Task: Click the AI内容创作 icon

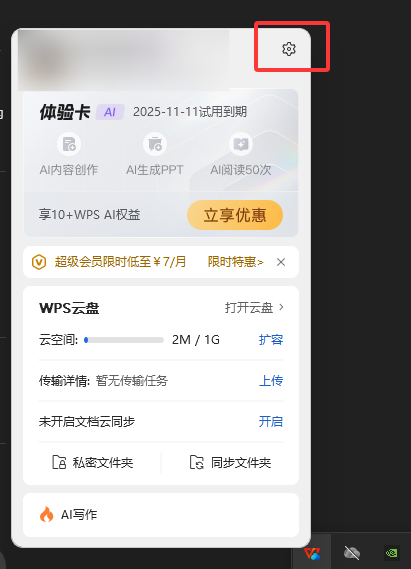Action: tap(69, 144)
